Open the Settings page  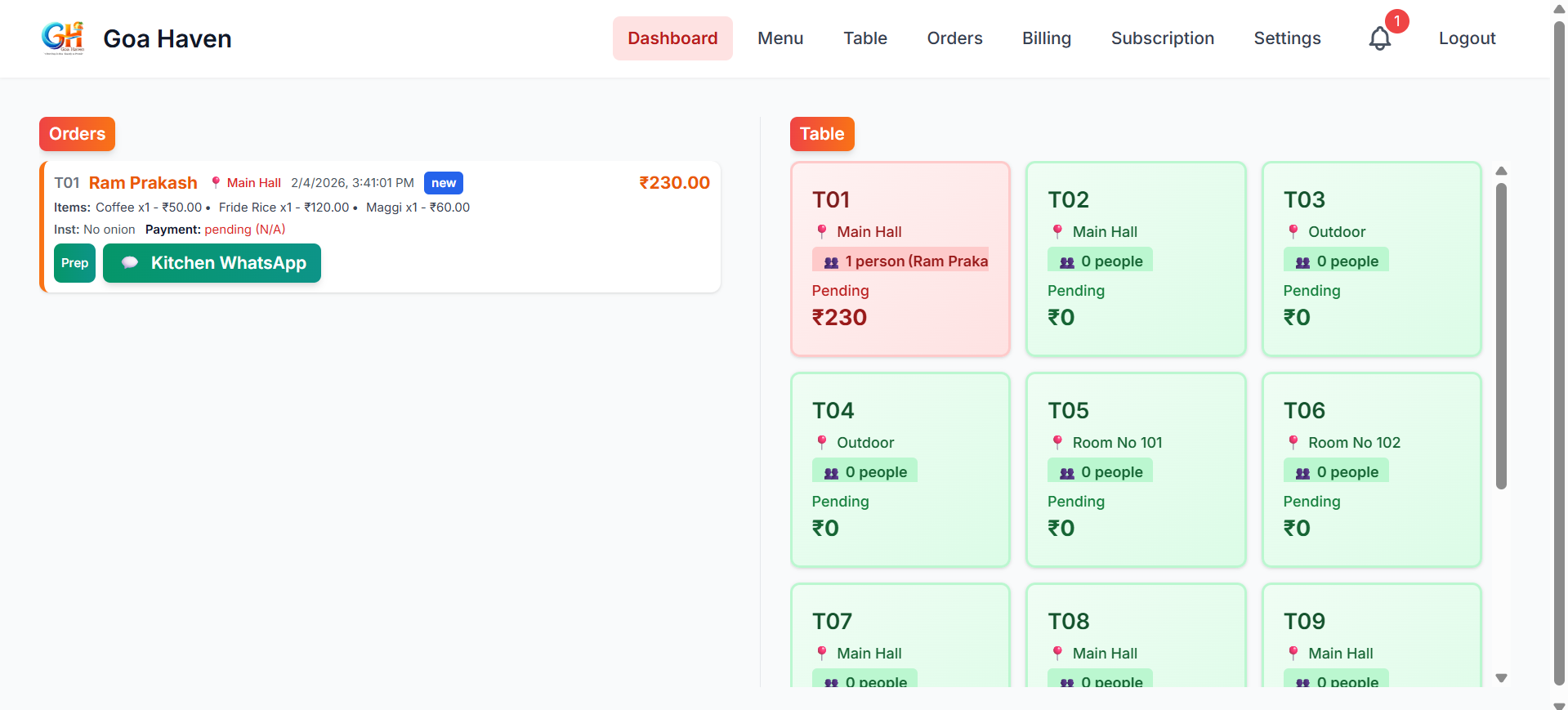point(1287,38)
